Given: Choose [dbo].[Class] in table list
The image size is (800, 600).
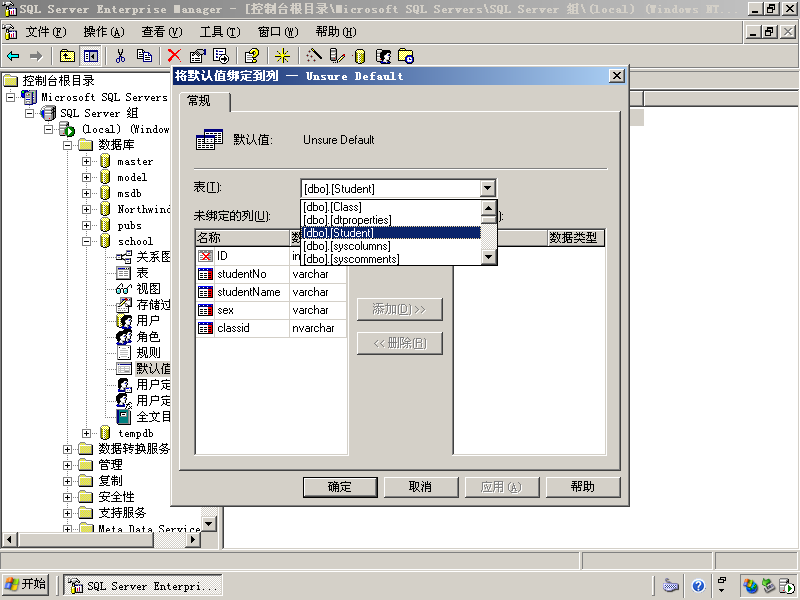Looking at the screenshot, I should 391,207.
